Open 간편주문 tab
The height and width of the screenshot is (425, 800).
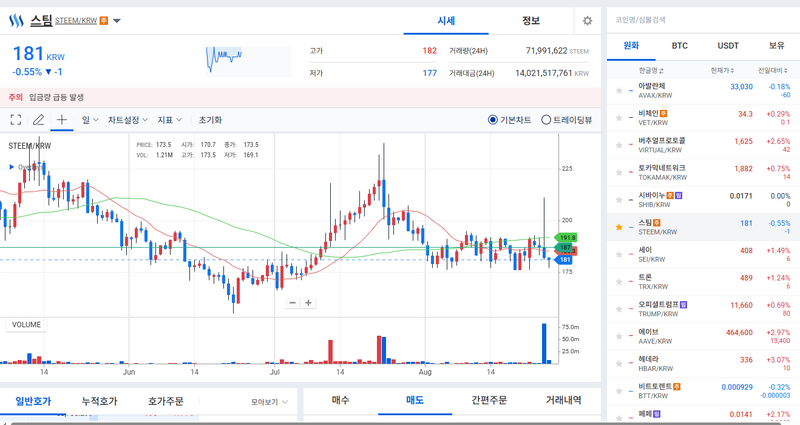pyautogui.click(x=489, y=401)
